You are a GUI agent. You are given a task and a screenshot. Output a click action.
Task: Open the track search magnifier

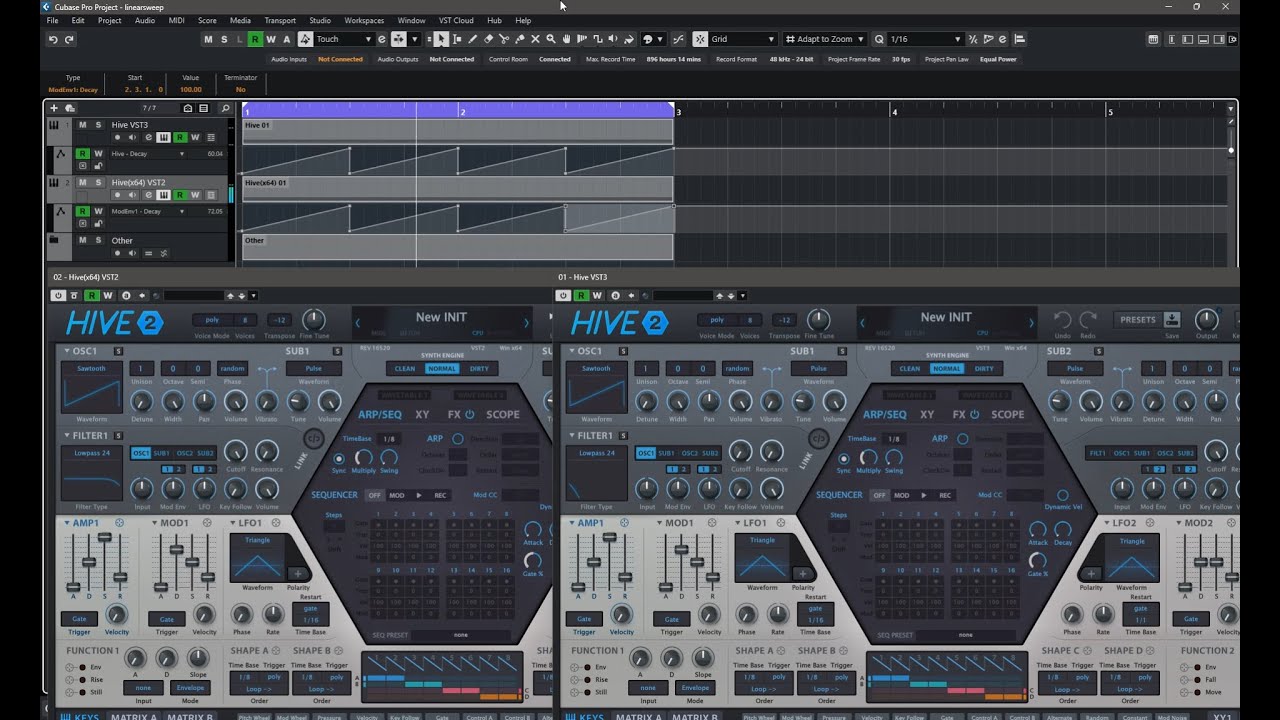pyautogui.click(x=225, y=108)
